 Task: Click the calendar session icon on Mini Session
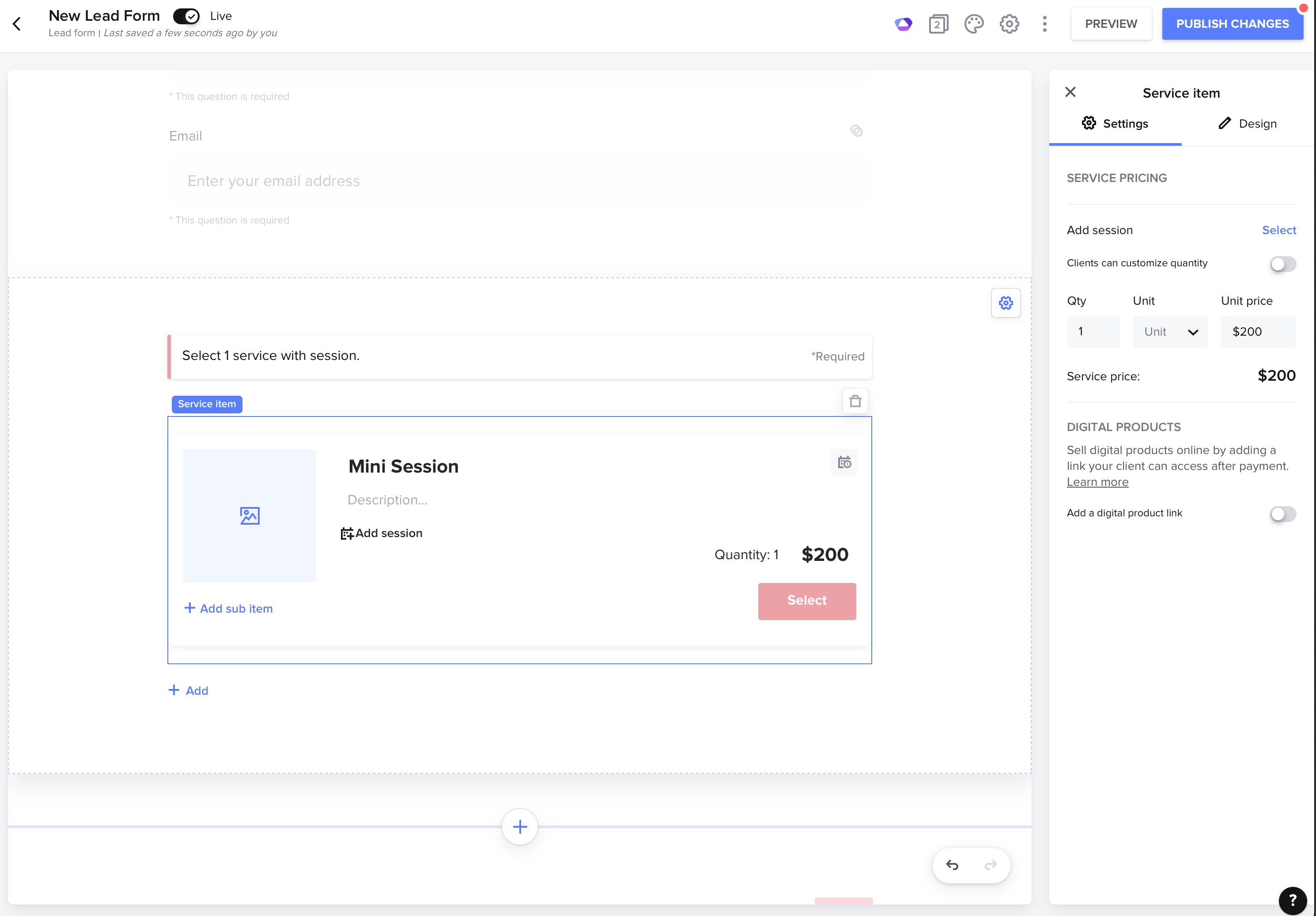(844, 462)
